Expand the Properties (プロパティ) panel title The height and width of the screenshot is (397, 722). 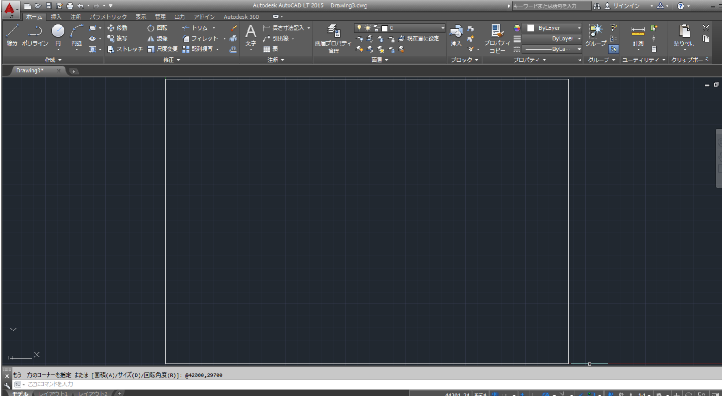(x=530, y=60)
